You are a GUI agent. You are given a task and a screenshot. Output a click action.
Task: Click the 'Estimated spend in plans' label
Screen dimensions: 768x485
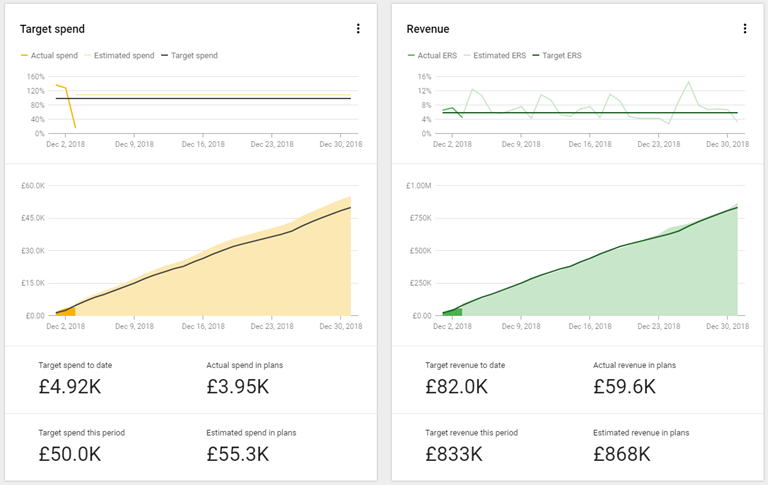tap(251, 433)
